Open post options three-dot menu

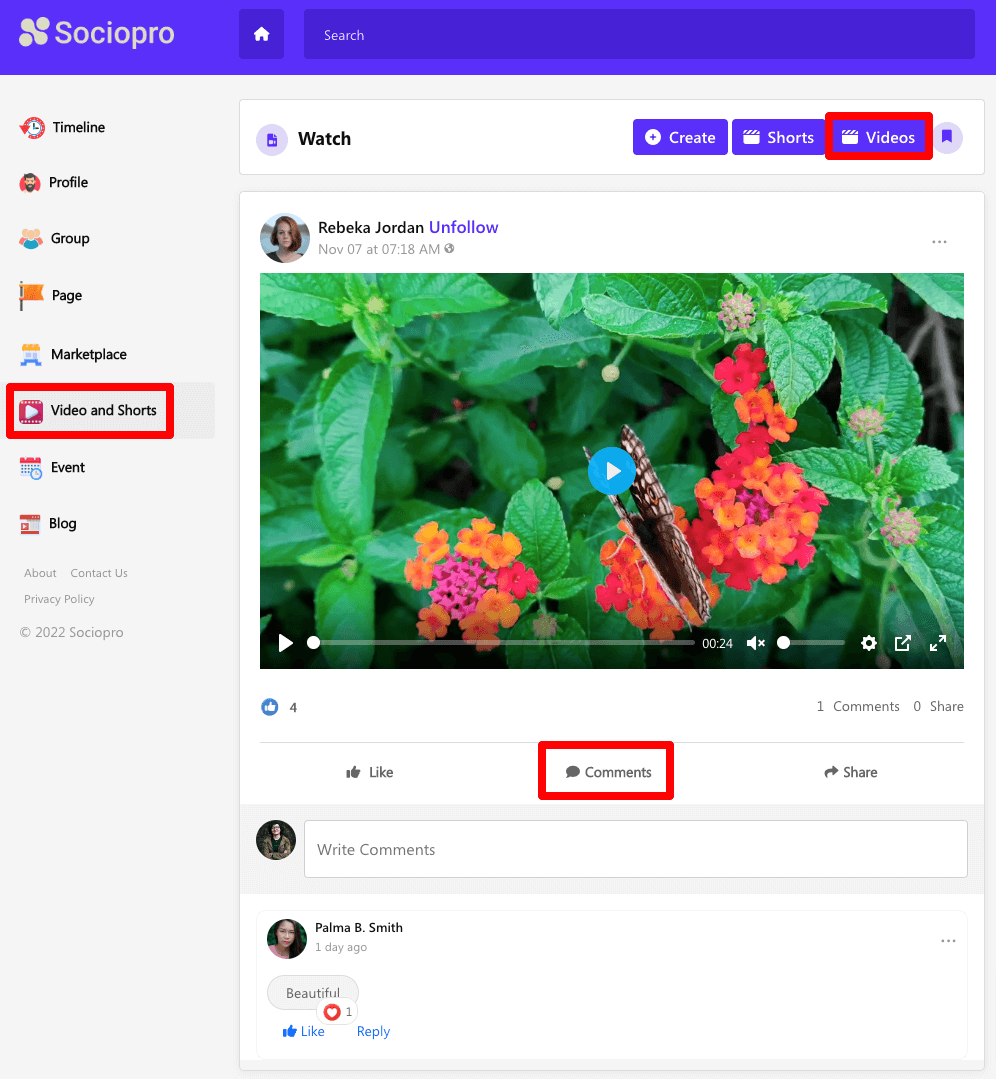939,242
